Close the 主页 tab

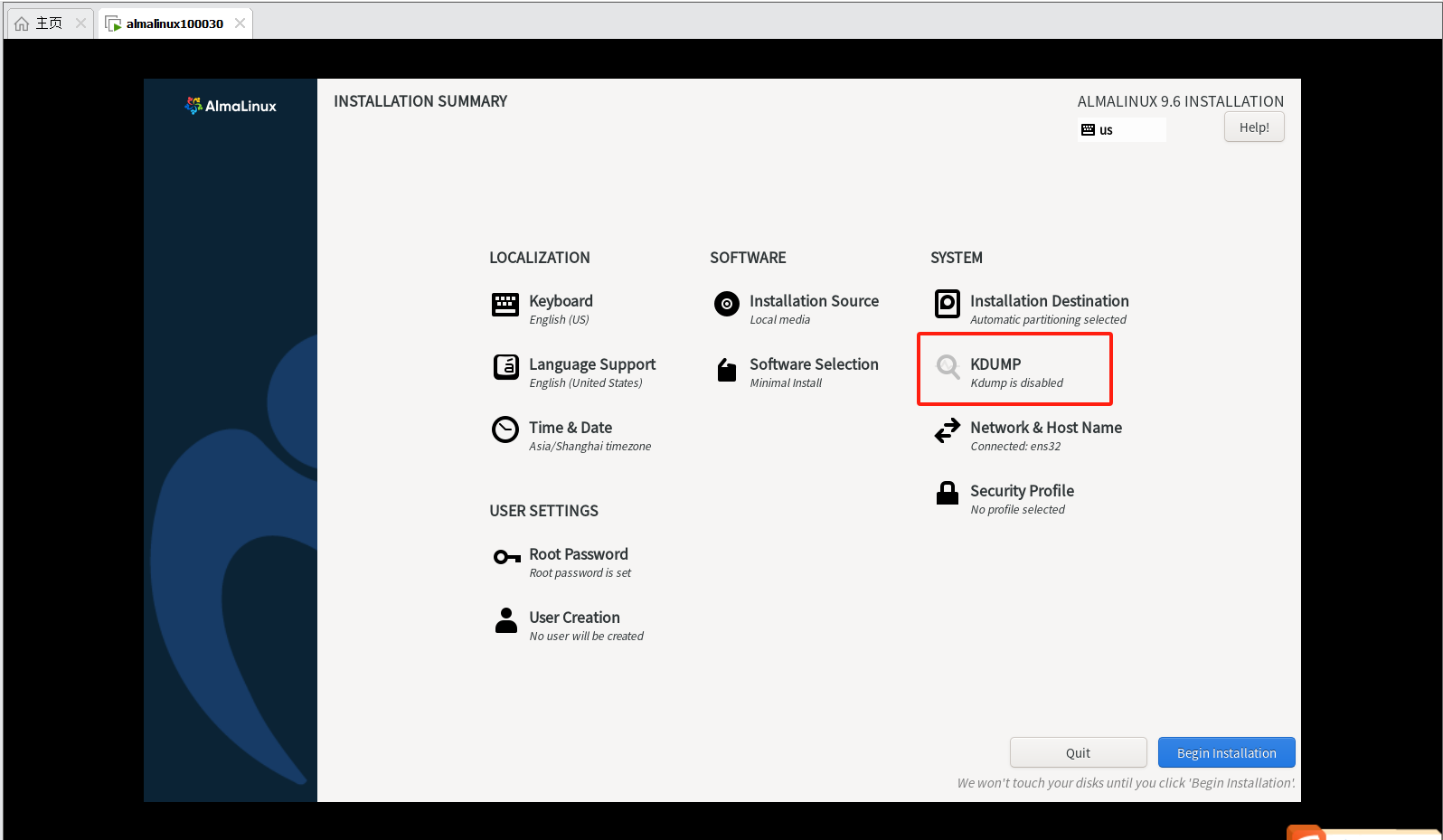pos(80,24)
